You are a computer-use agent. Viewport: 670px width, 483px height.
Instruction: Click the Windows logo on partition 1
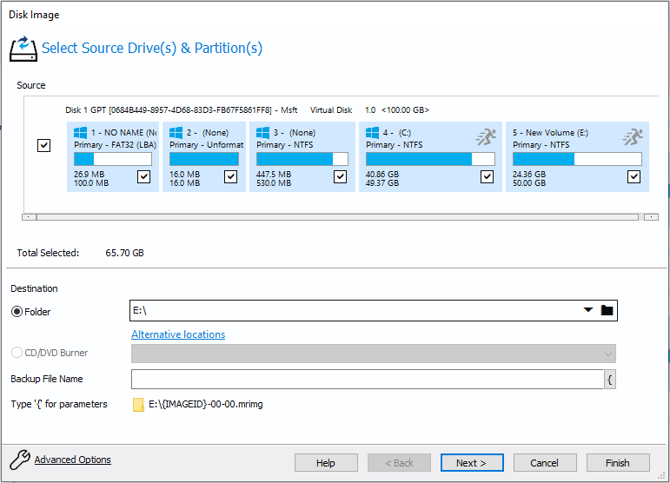pos(81,132)
